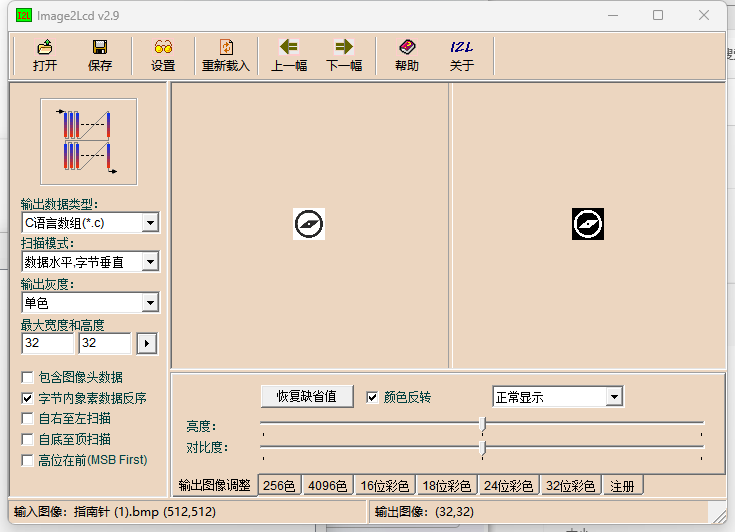Viewport: 735px width, 532px height.
Task: Maximize the Image2Lcd window
Action: tap(658, 15)
